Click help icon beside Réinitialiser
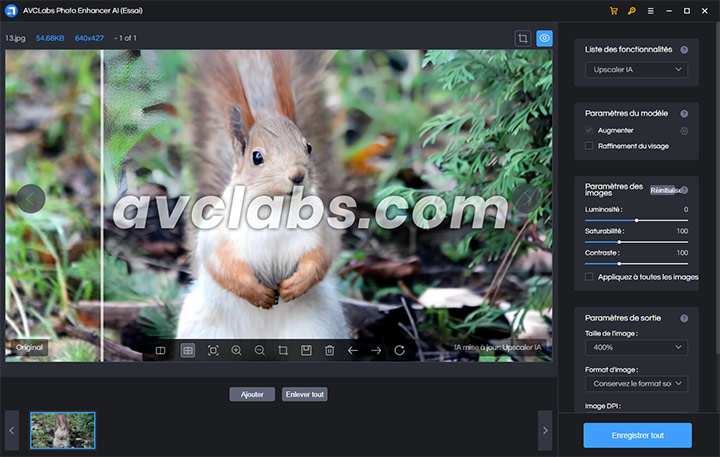720x457 pixels. (x=684, y=190)
